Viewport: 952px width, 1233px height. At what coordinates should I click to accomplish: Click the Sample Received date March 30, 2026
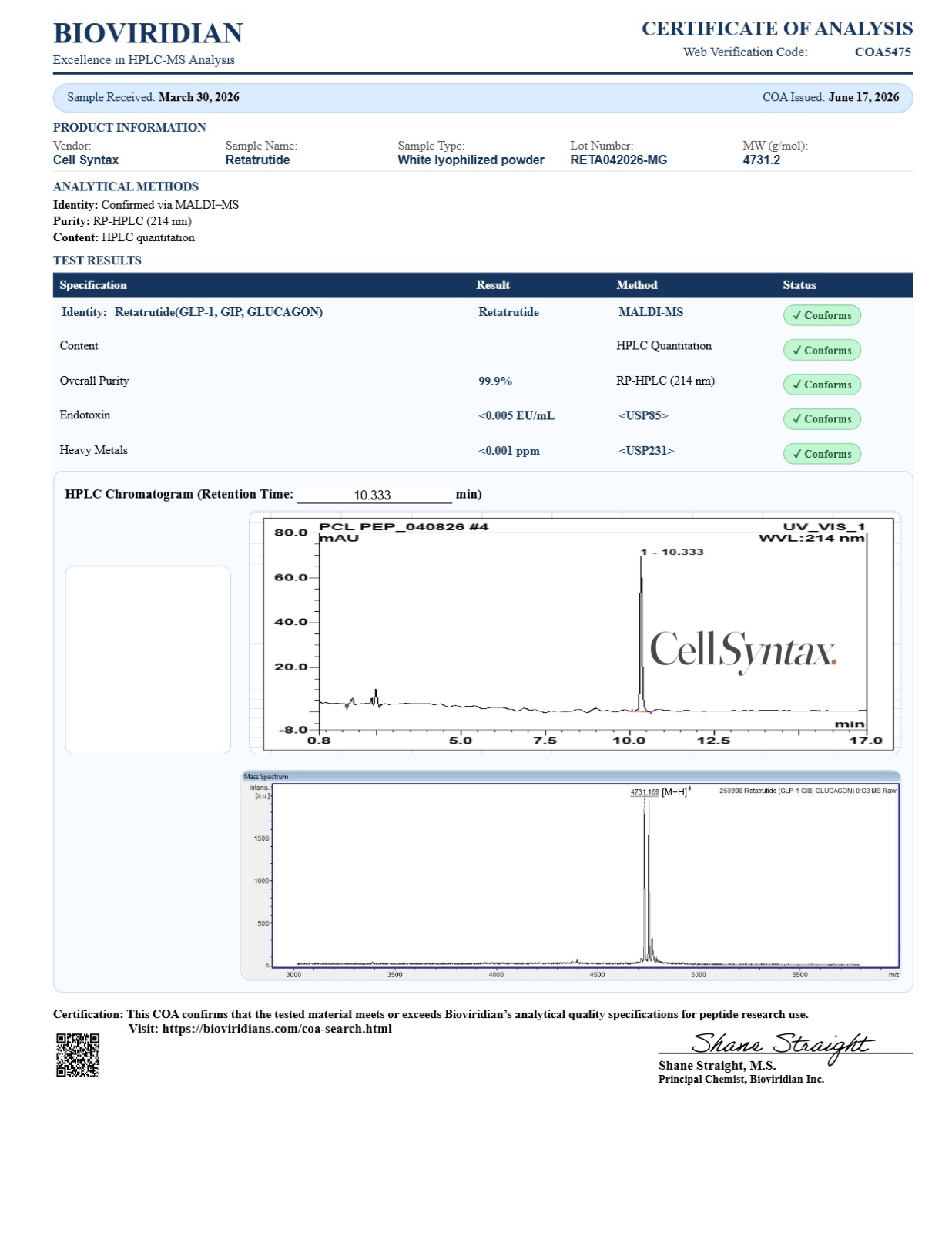click(x=199, y=97)
